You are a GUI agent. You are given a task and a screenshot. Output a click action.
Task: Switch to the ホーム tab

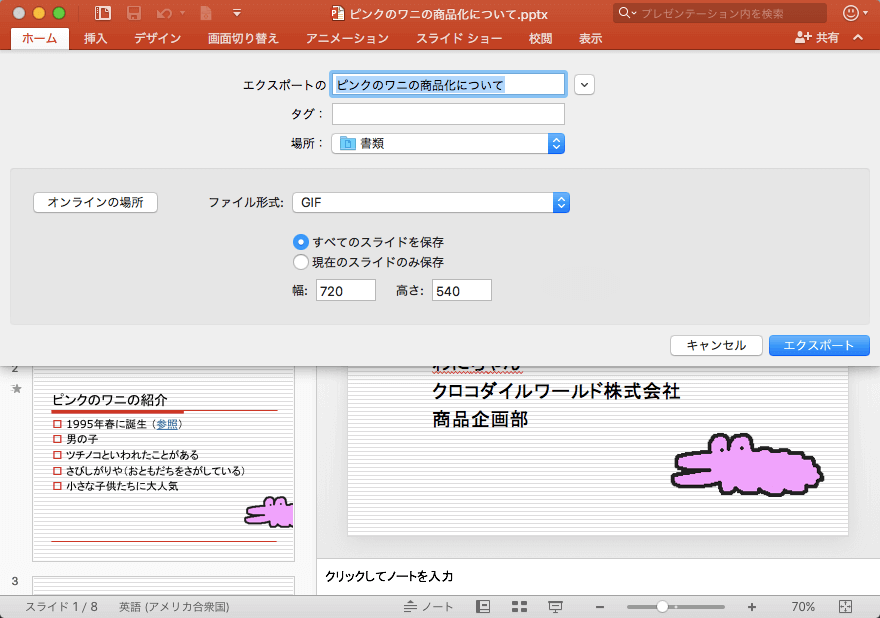pos(40,38)
